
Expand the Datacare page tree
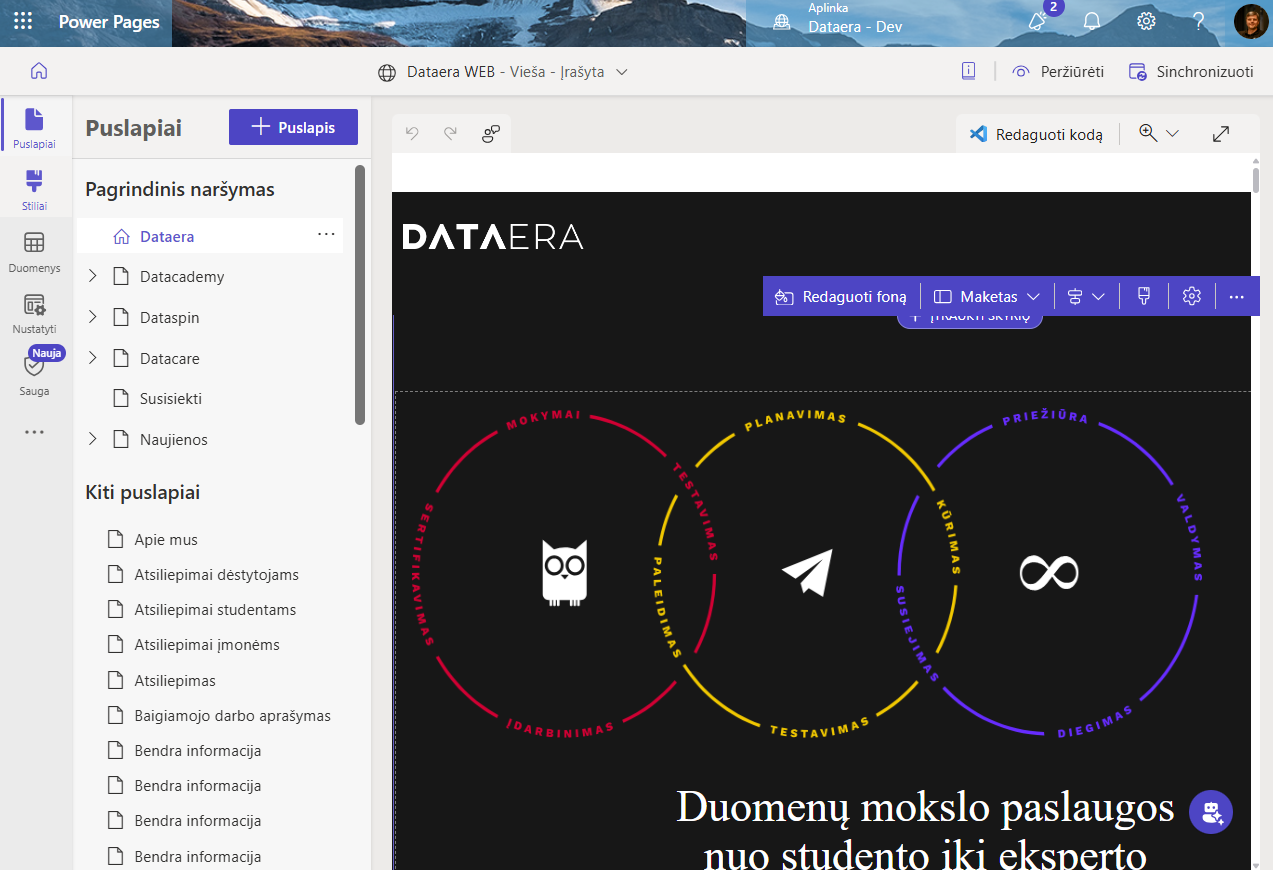(x=93, y=358)
